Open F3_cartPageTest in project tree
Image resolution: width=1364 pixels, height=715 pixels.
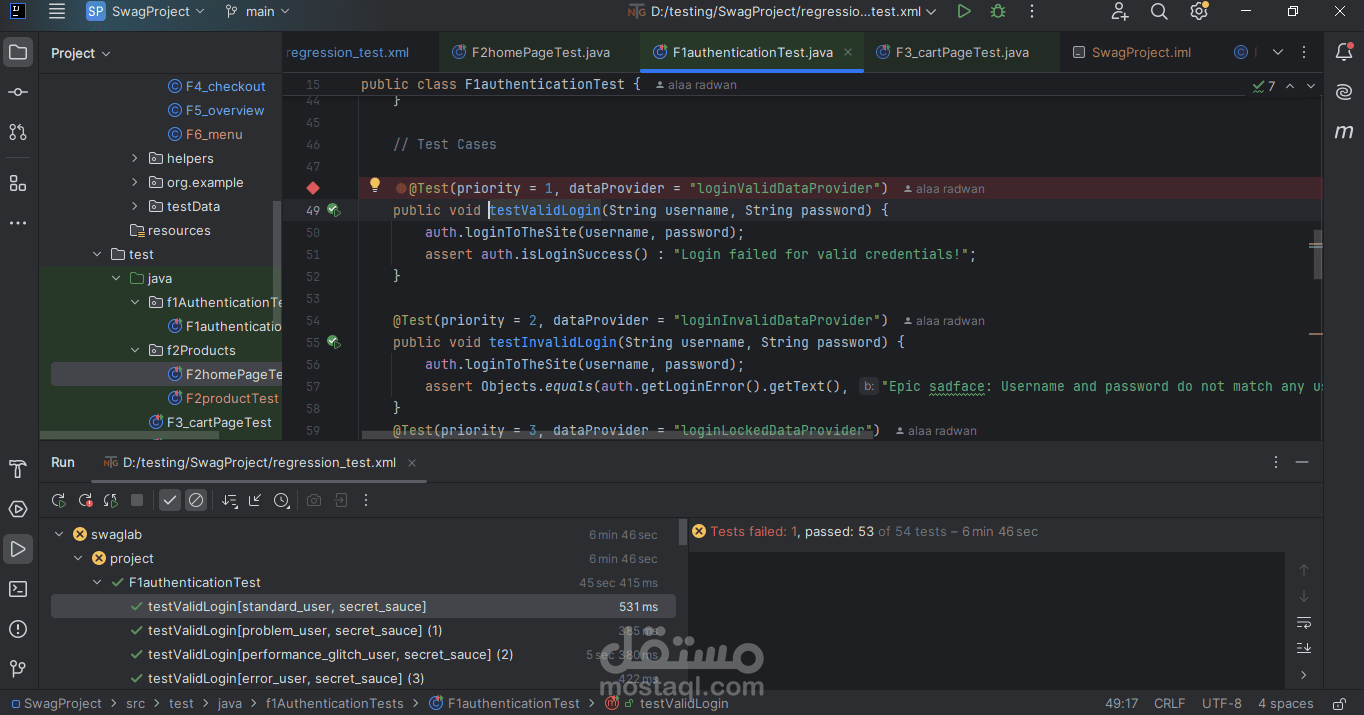click(211, 422)
